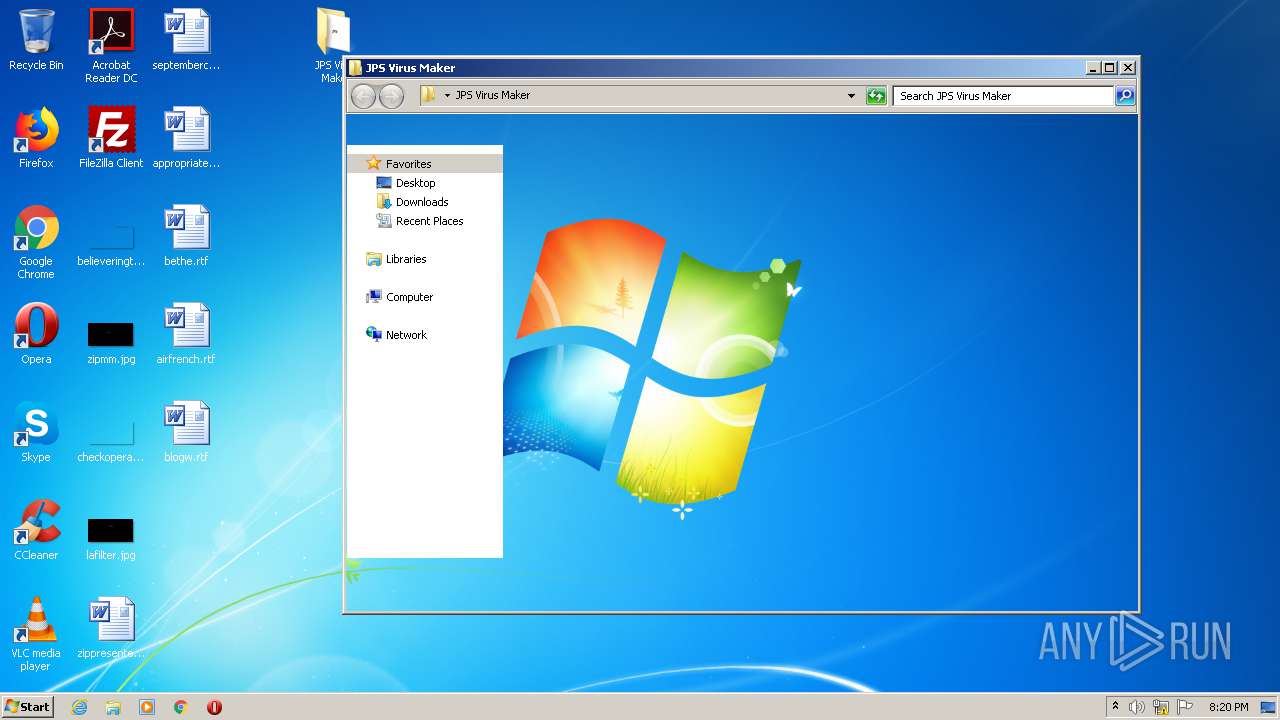The height and width of the screenshot is (720, 1280).
Task: Open Opera browser desktop shortcut
Action: pyautogui.click(x=36, y=334)
